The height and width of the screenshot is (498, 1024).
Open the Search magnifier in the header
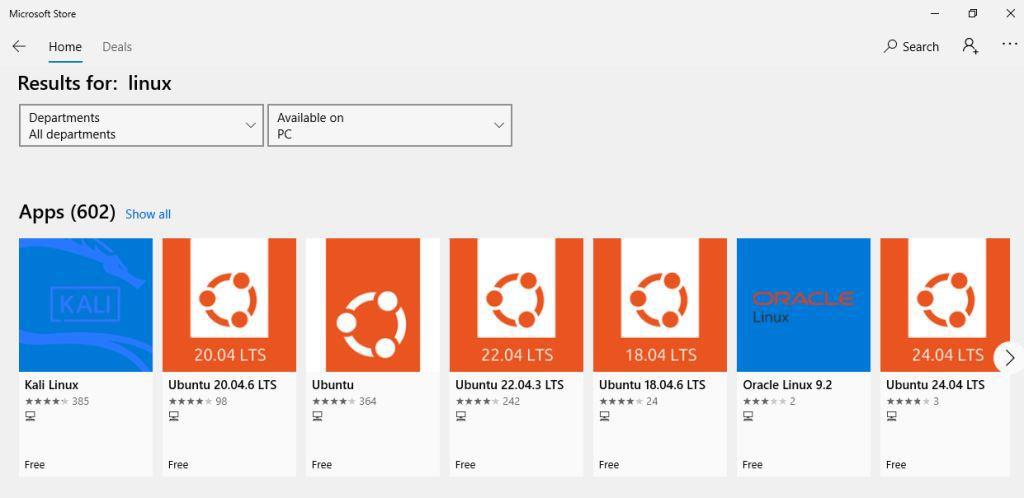click(912, 46)
